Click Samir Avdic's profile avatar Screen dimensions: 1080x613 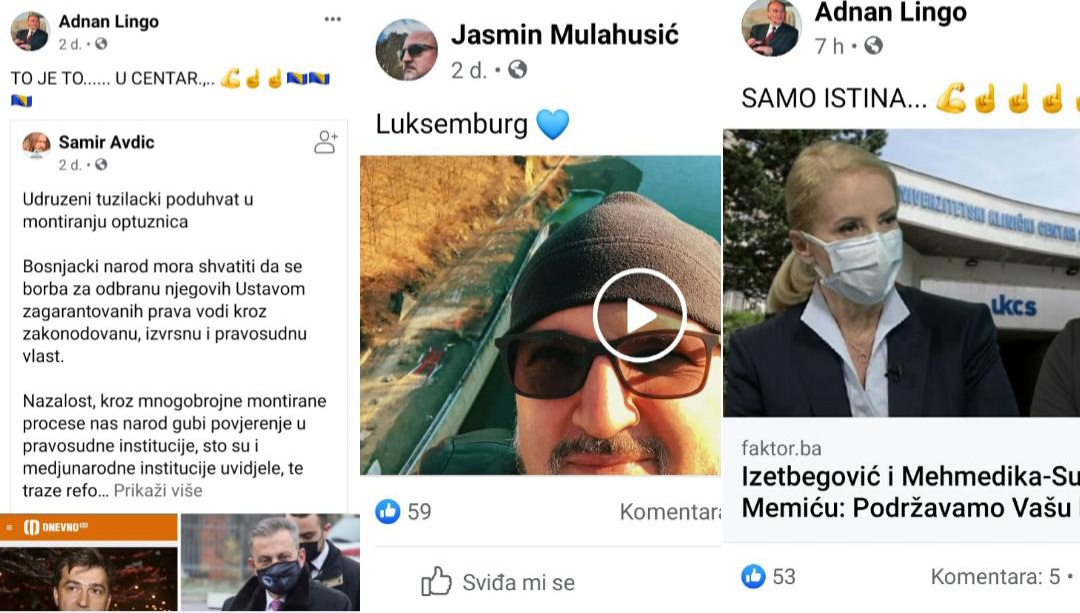37,145
